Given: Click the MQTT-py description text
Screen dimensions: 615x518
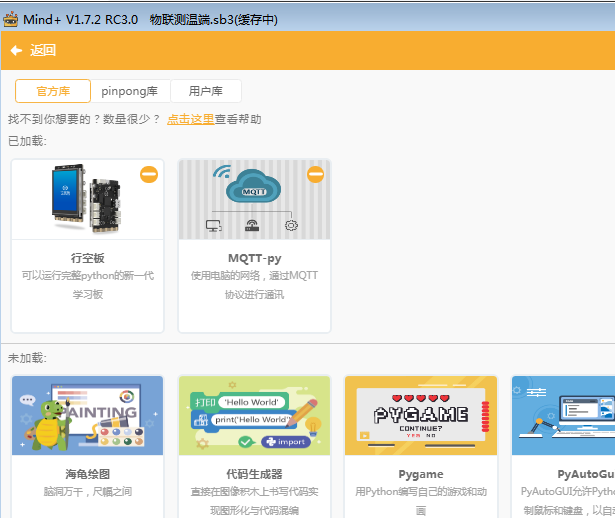Looking at the screenshot, I should [255, 285].
